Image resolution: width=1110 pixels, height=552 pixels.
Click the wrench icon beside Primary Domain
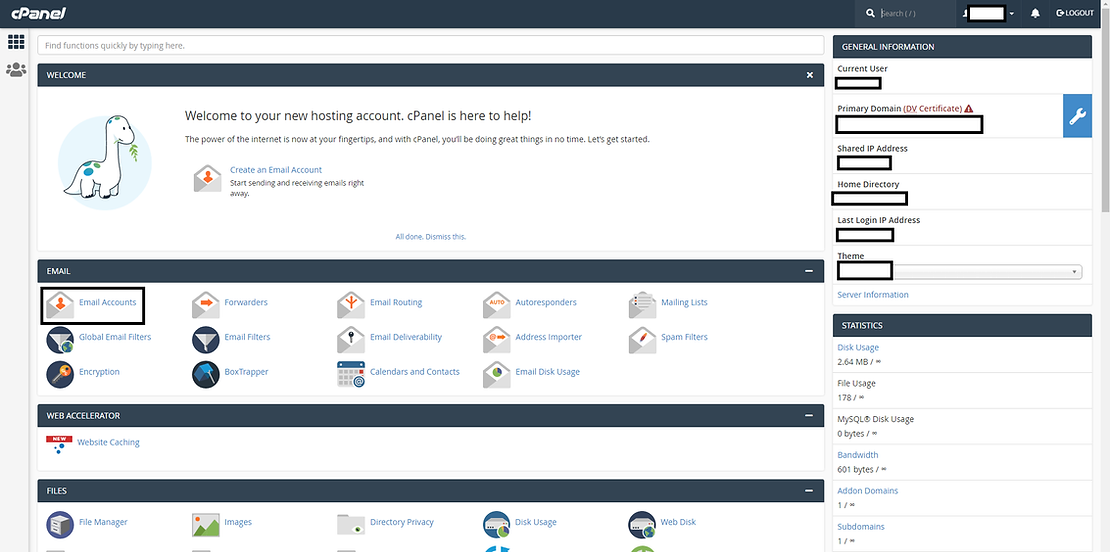click(1077, 117)
